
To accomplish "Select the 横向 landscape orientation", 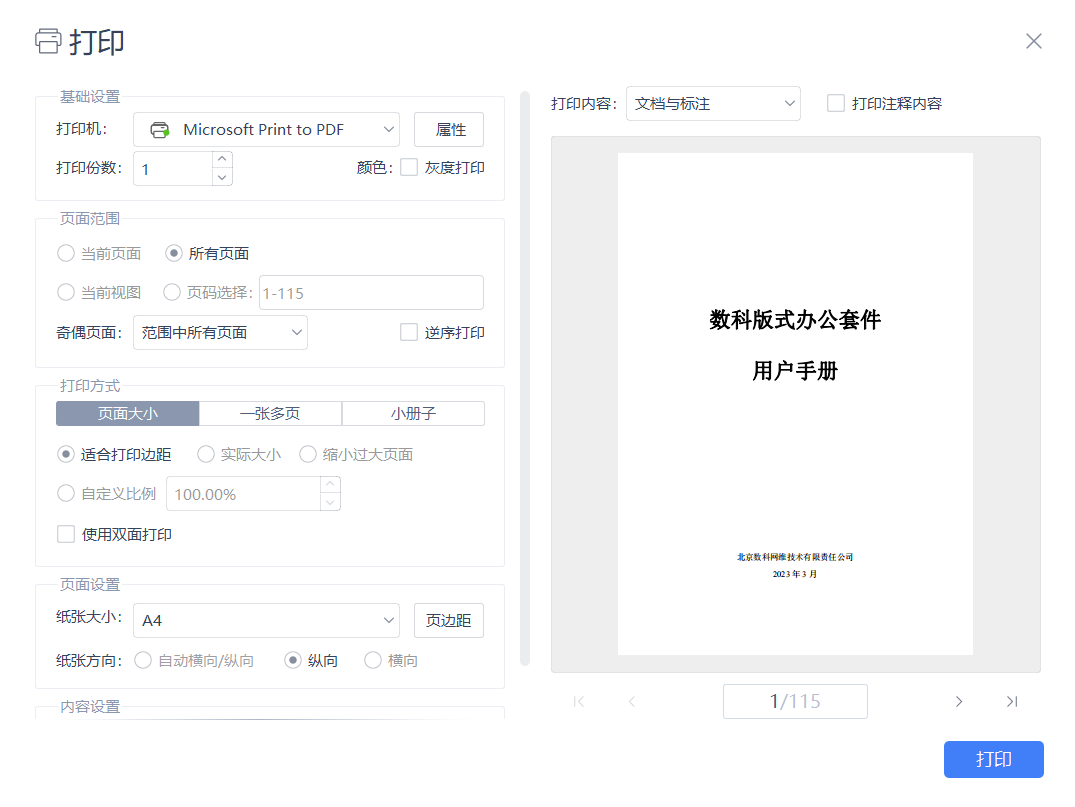I will [x=373, y=661].
